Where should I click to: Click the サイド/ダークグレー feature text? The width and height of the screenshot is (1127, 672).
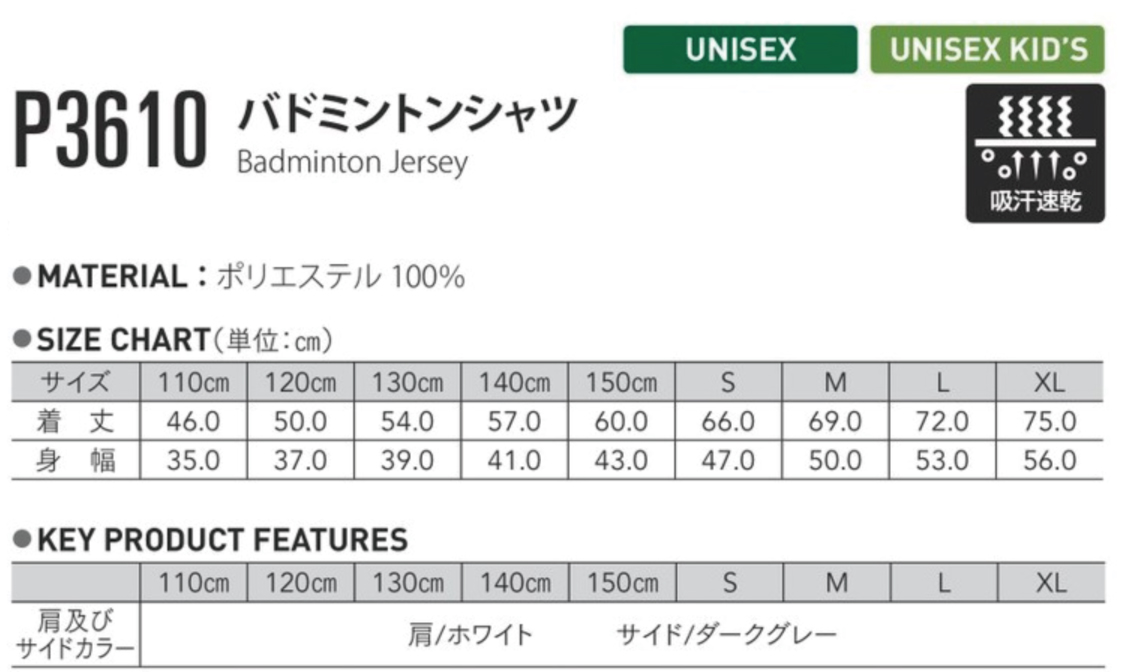(x=727, y=634)
